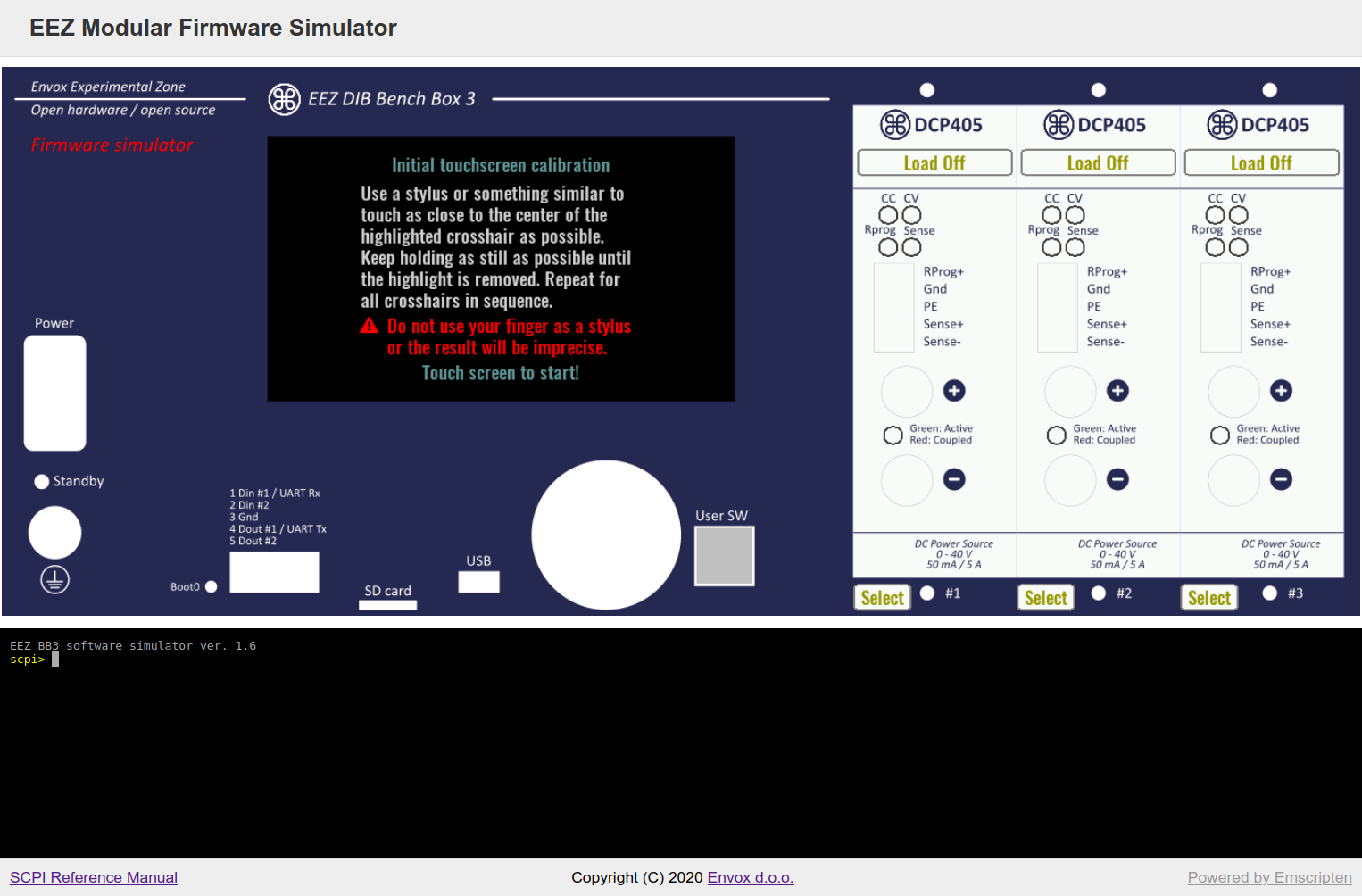1362x896 pixels.
Task: Click the CV indicator on module #2
Action: (x=1075, y=215)
